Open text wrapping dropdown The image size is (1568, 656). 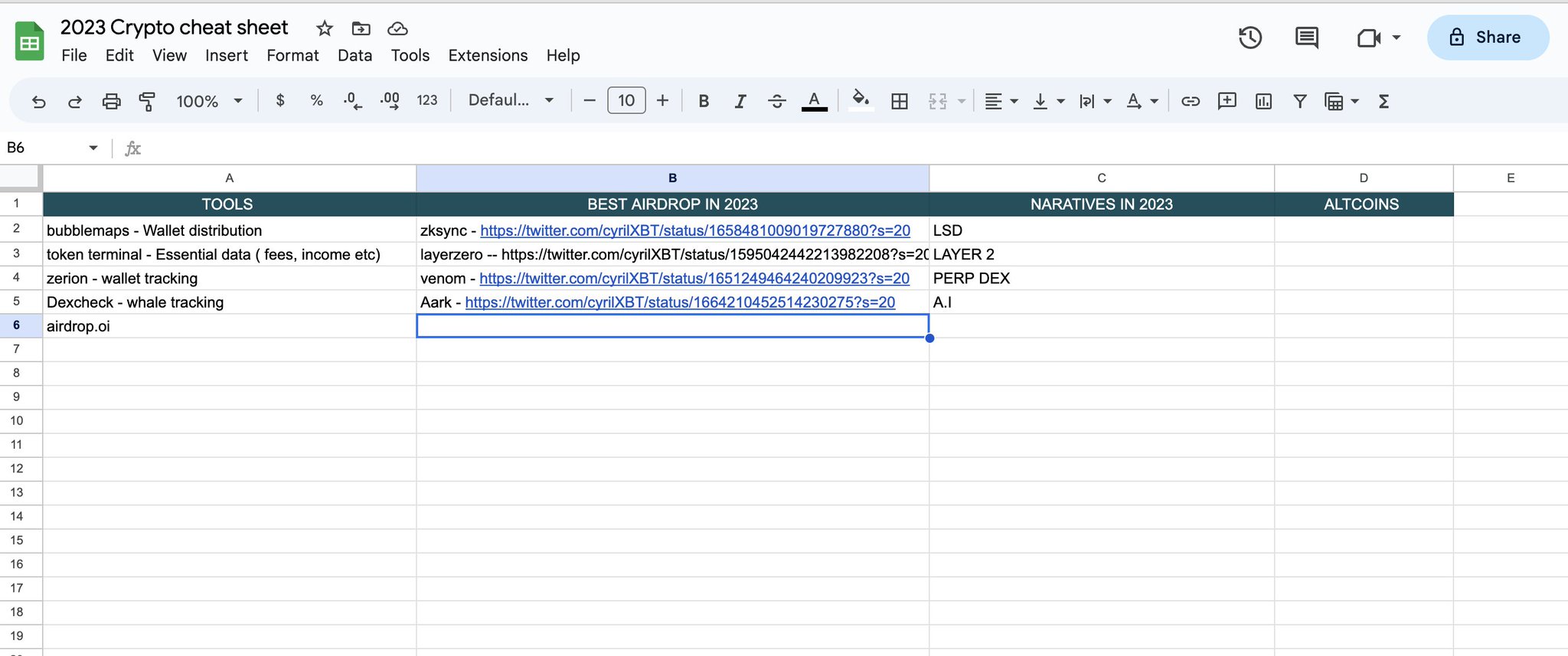pyautogui.click(x=1095, y=101)
